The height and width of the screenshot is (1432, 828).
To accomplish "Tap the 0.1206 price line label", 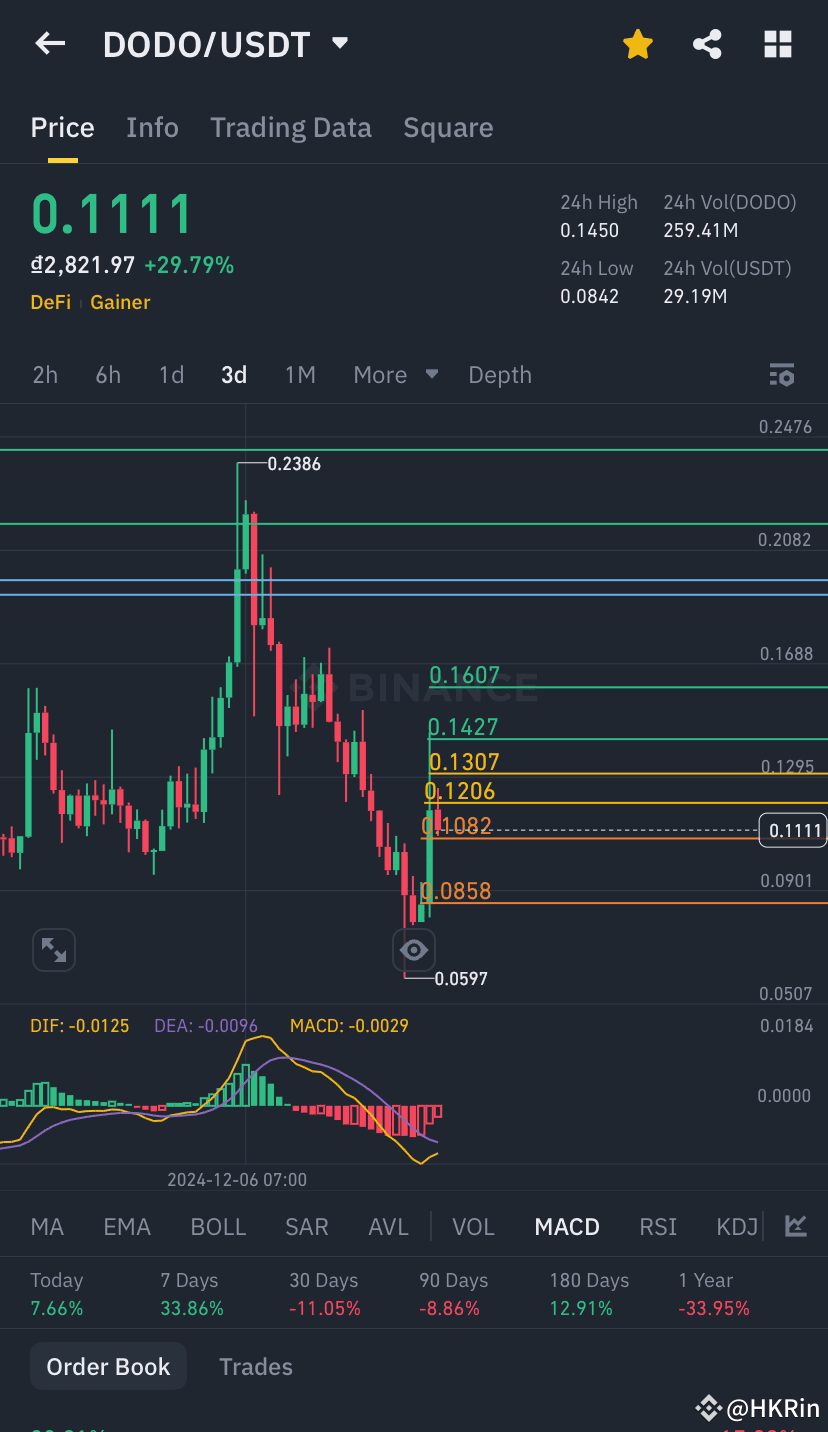I will [x=460, y=791].
